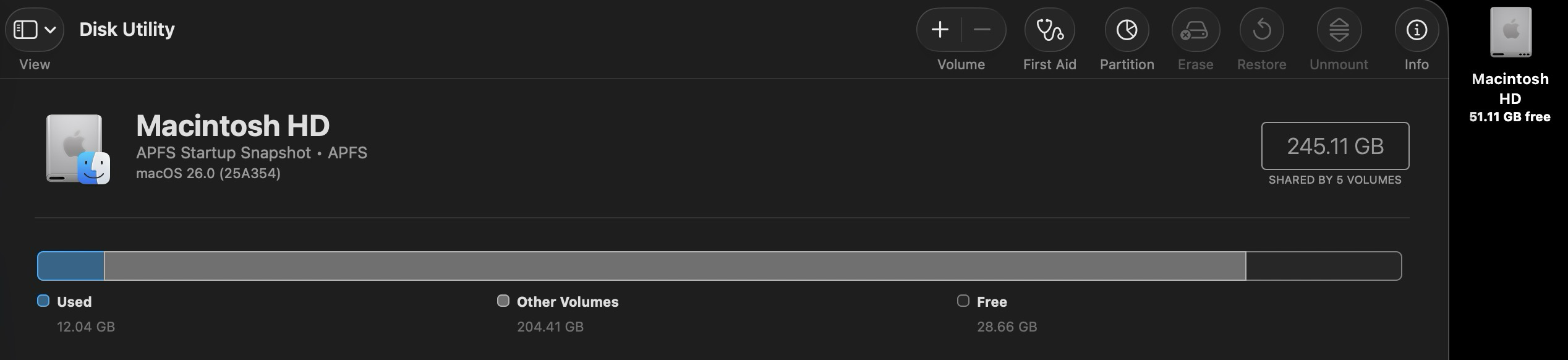This screenshot has height=360, width=1568.
Task: Click the blue used segment of storage bar
Action: pyautogui.click(x=70, y=266)
